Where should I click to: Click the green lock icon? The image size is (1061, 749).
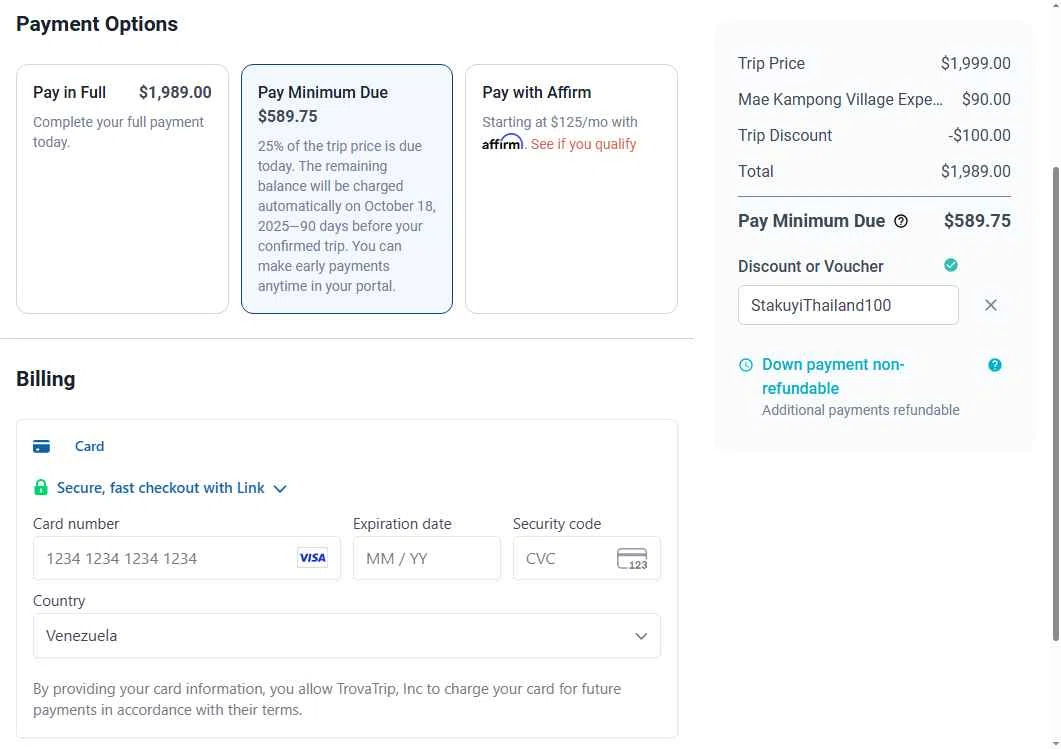[41, 487]
